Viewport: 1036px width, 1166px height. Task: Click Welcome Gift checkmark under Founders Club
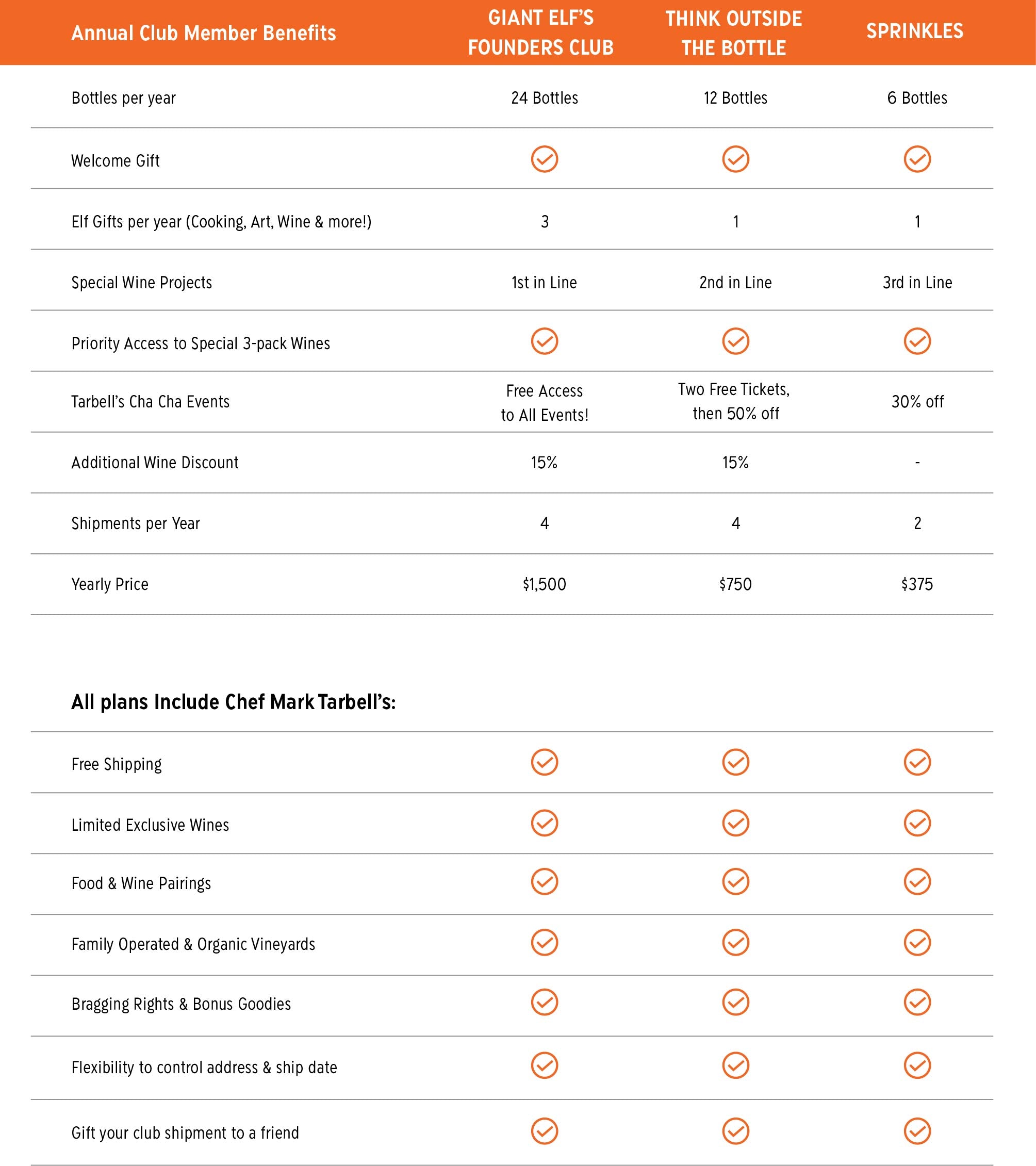coord(544,159)
